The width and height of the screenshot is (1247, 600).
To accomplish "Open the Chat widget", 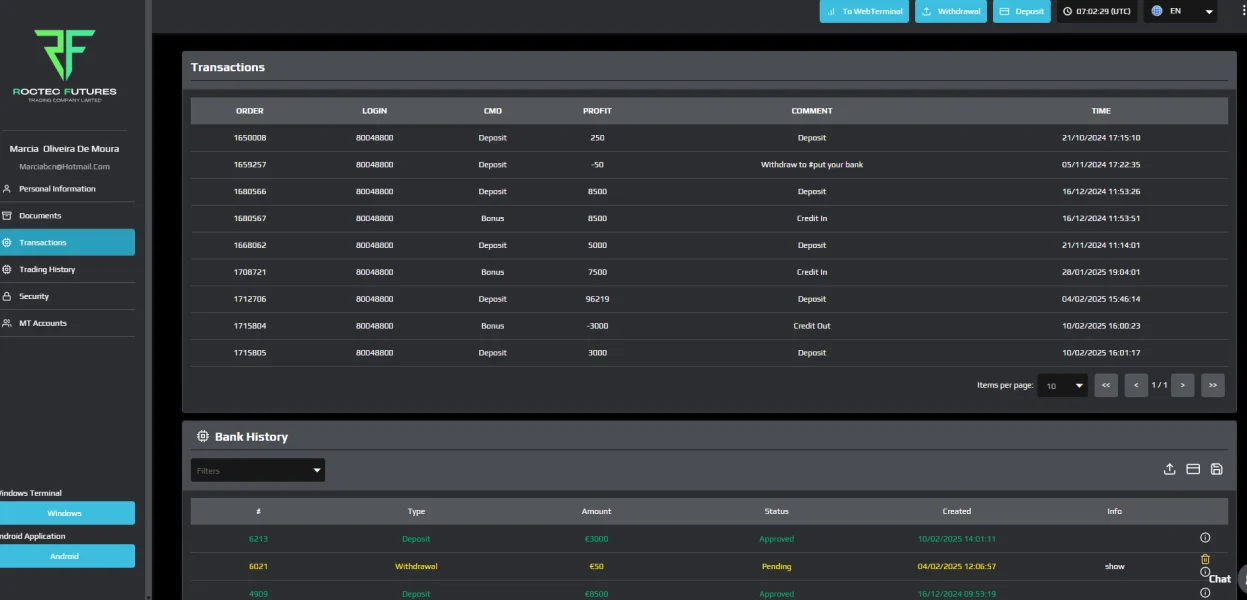I will pyautogui.click(x=1220, y=579).
